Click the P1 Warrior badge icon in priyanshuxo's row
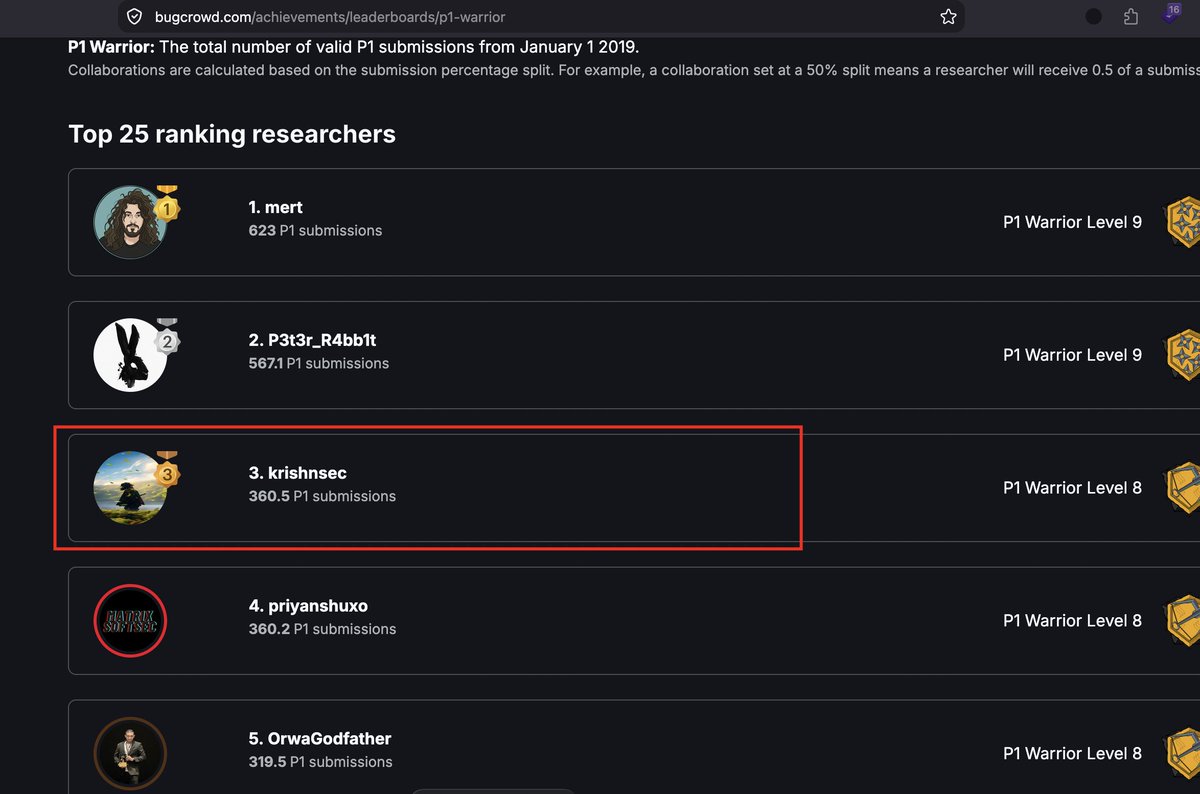 click(1183, 621)
